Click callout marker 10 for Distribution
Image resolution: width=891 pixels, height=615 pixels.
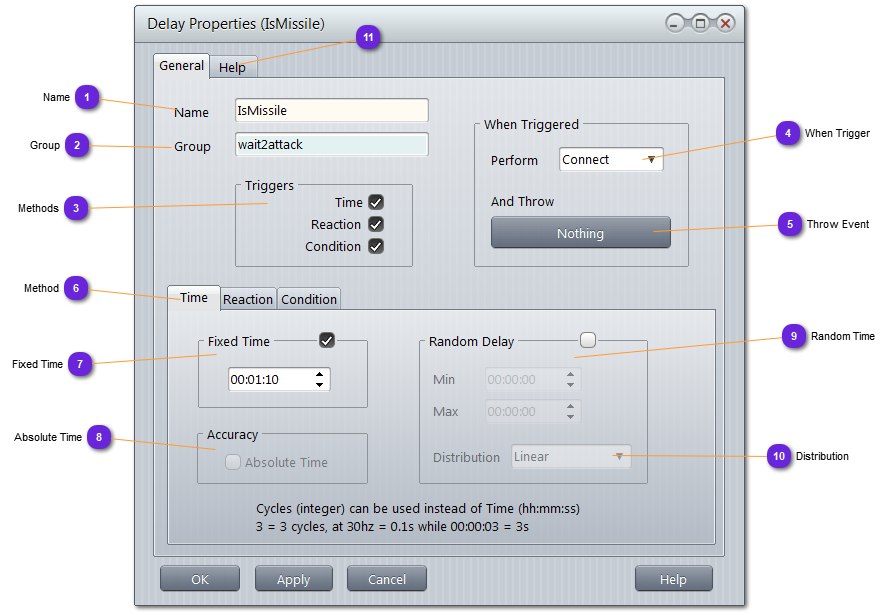click(779, 456)
